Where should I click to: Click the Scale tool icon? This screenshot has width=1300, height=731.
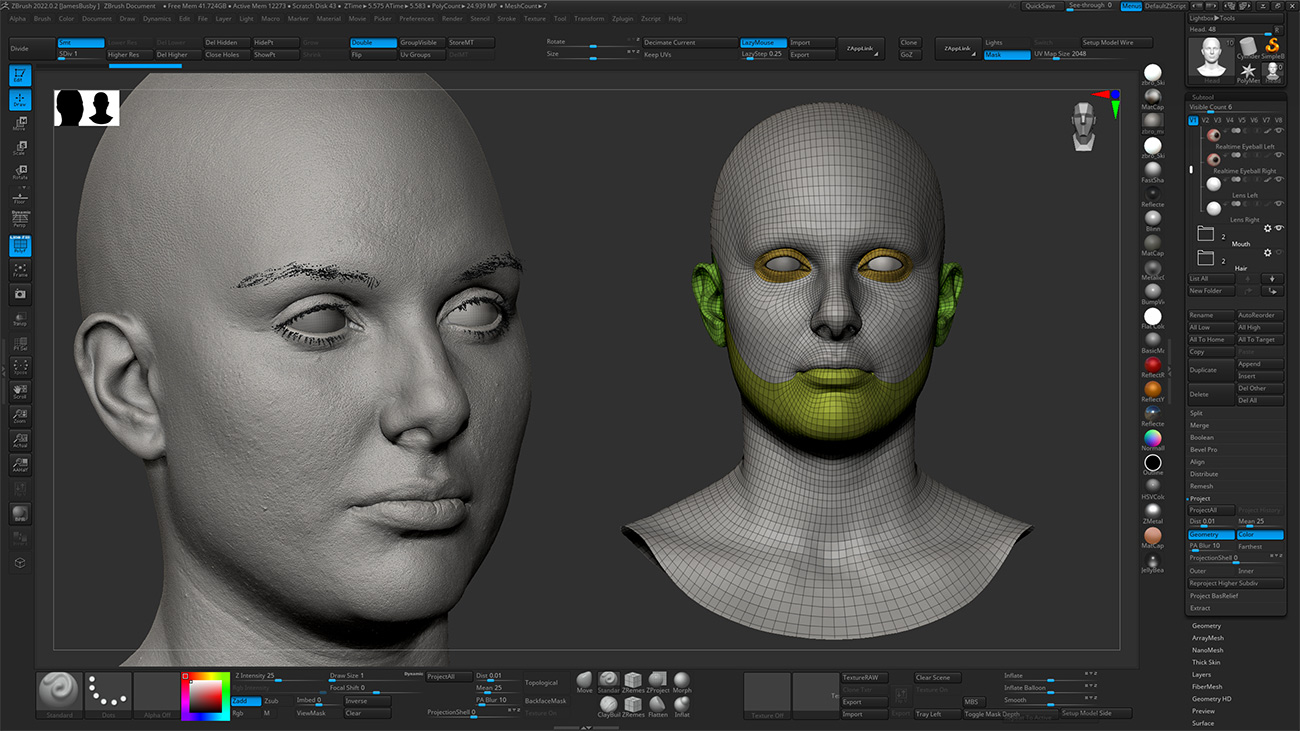20,148
